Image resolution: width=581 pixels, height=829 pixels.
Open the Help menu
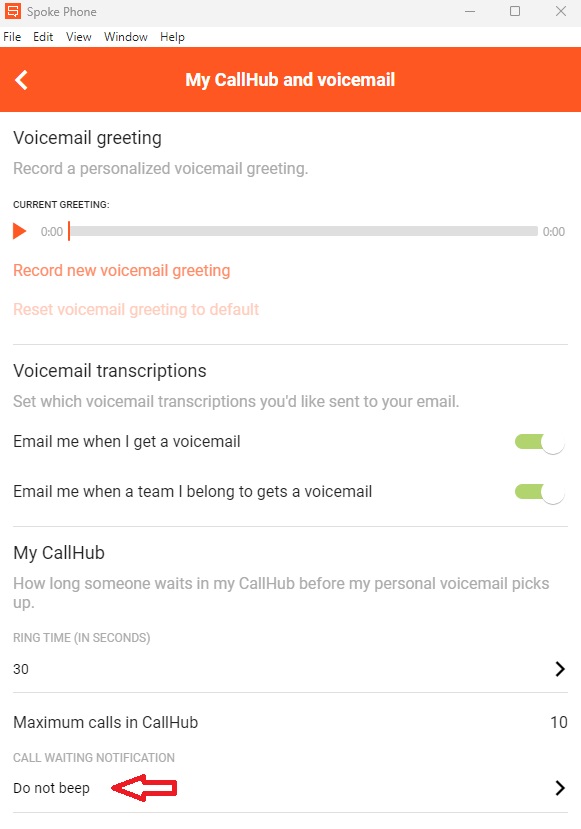tap(172, 37)
